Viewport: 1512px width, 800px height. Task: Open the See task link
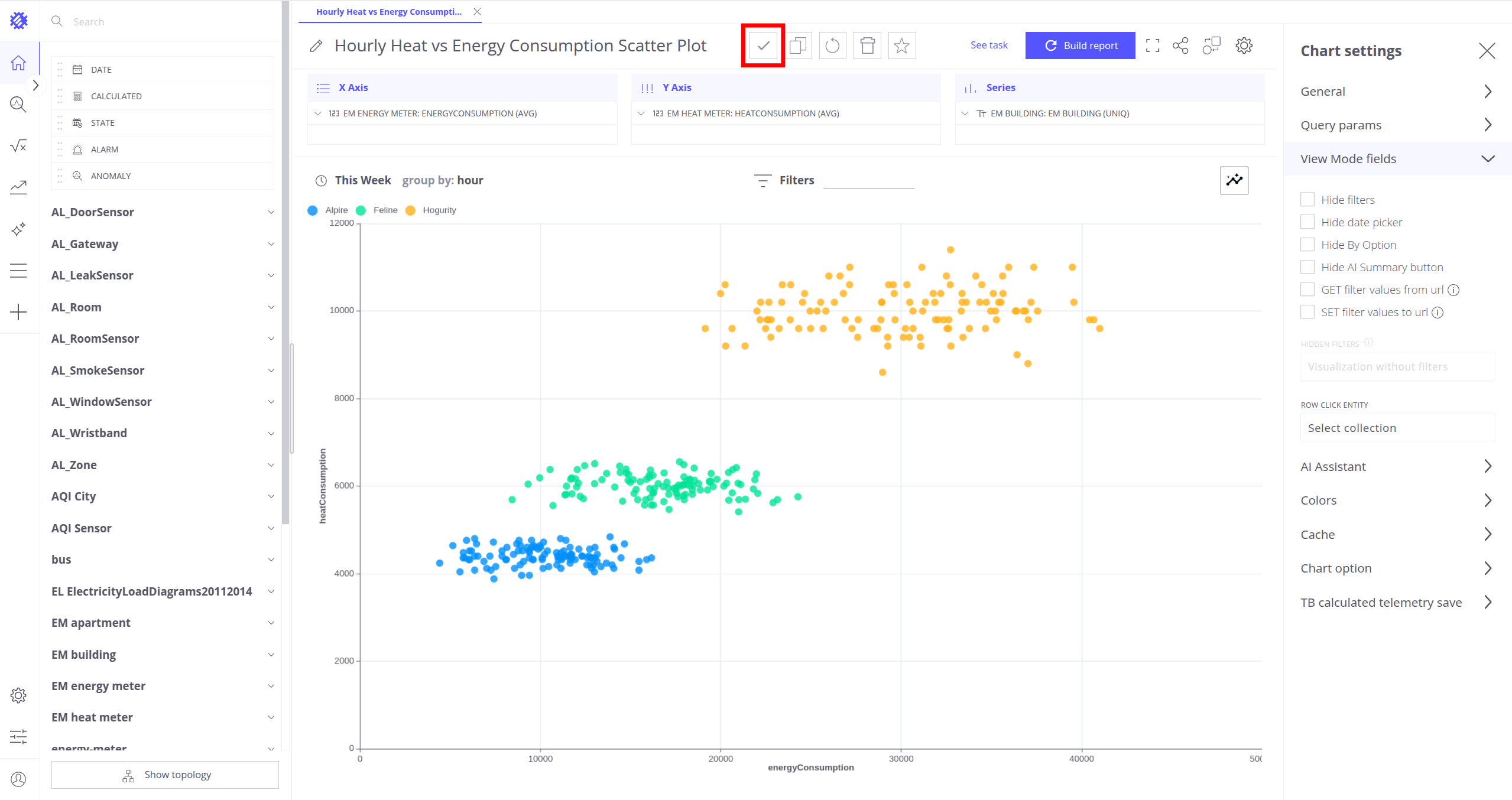tap(989, 45)
